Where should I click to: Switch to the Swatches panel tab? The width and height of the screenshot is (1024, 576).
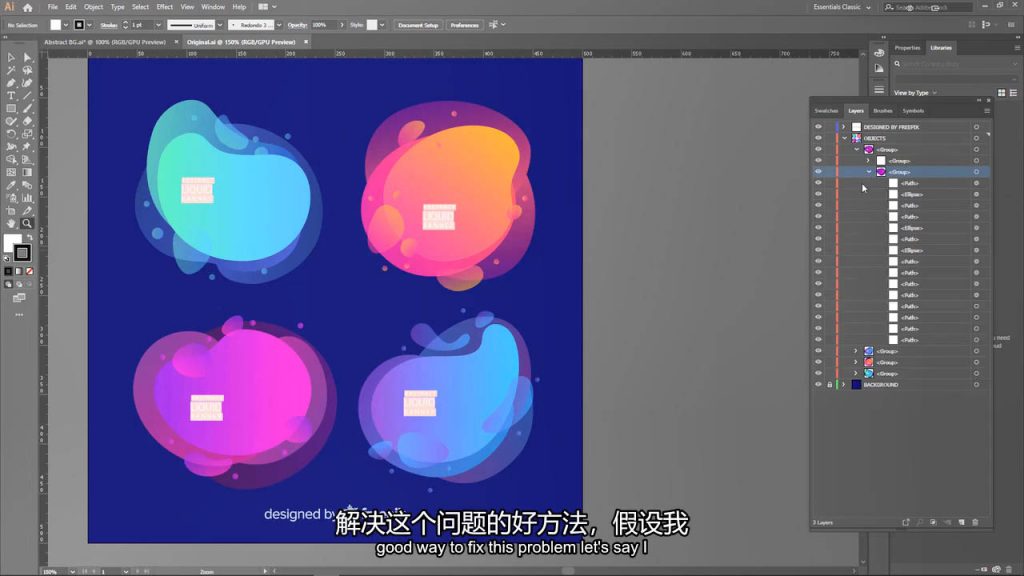(826, 111)
